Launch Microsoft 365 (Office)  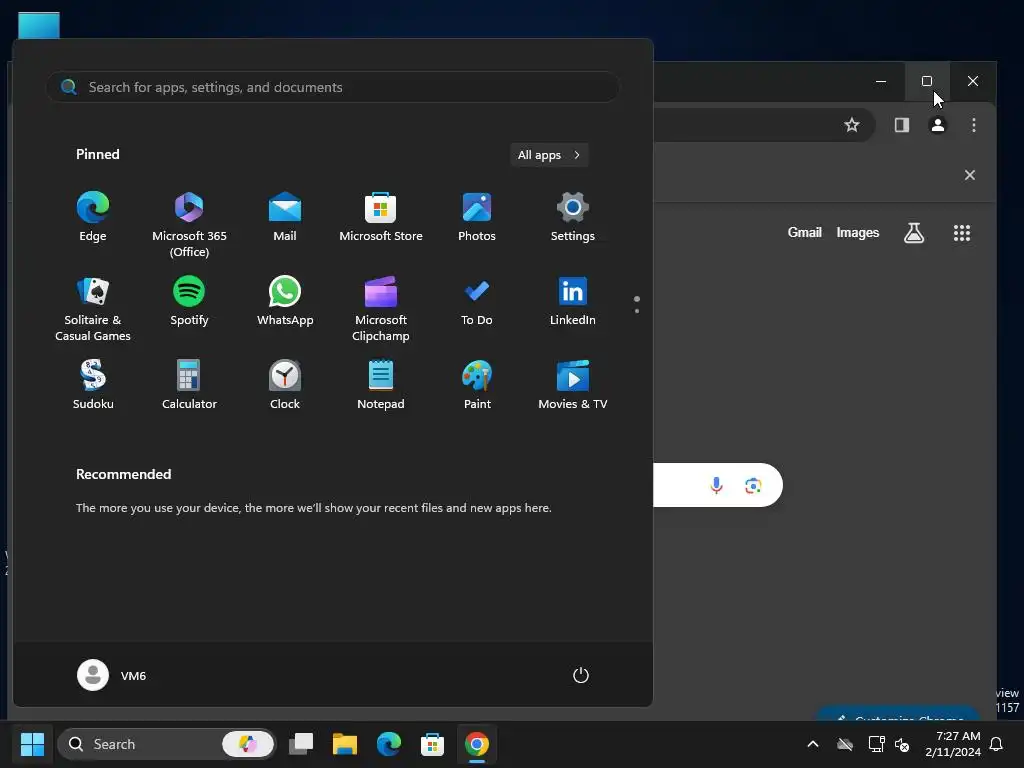(x=189, y=225)
